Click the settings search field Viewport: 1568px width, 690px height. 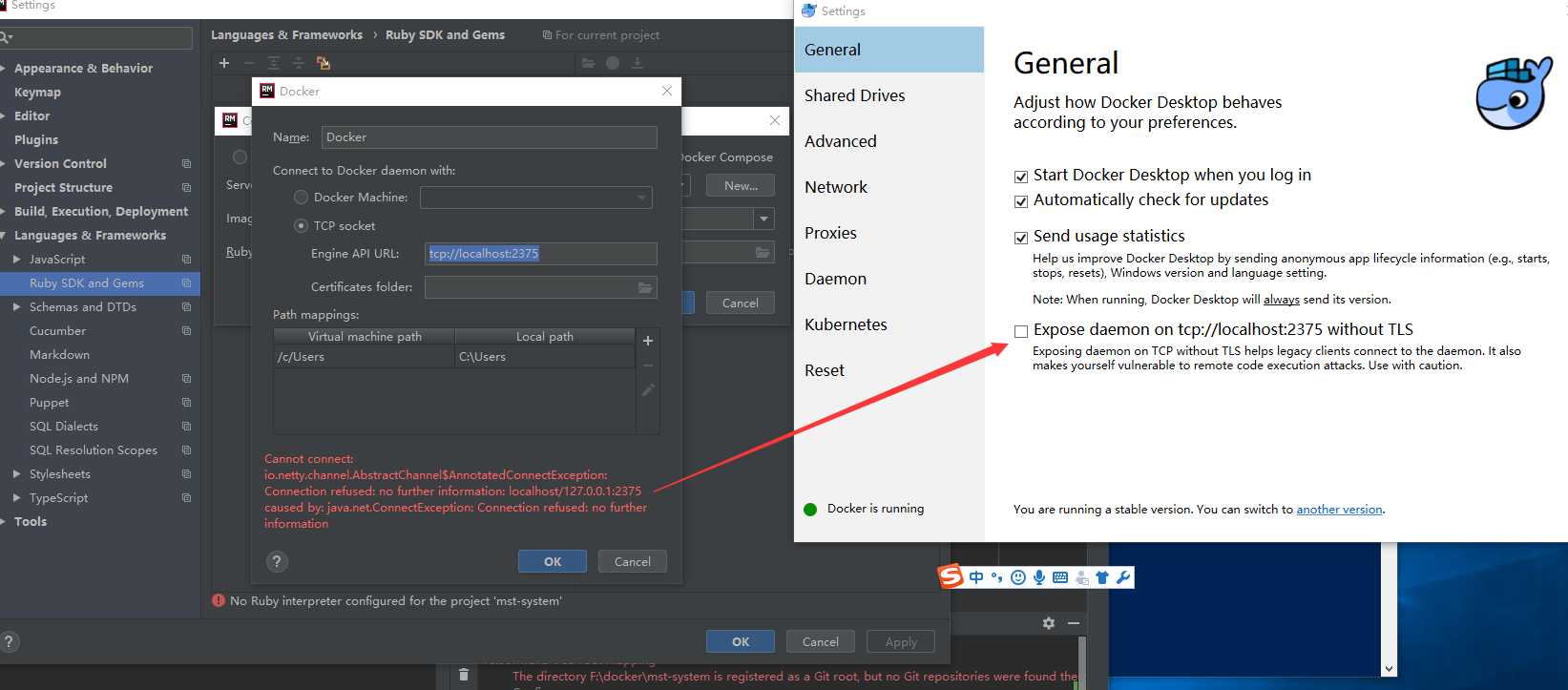click(x=97, y=37)
